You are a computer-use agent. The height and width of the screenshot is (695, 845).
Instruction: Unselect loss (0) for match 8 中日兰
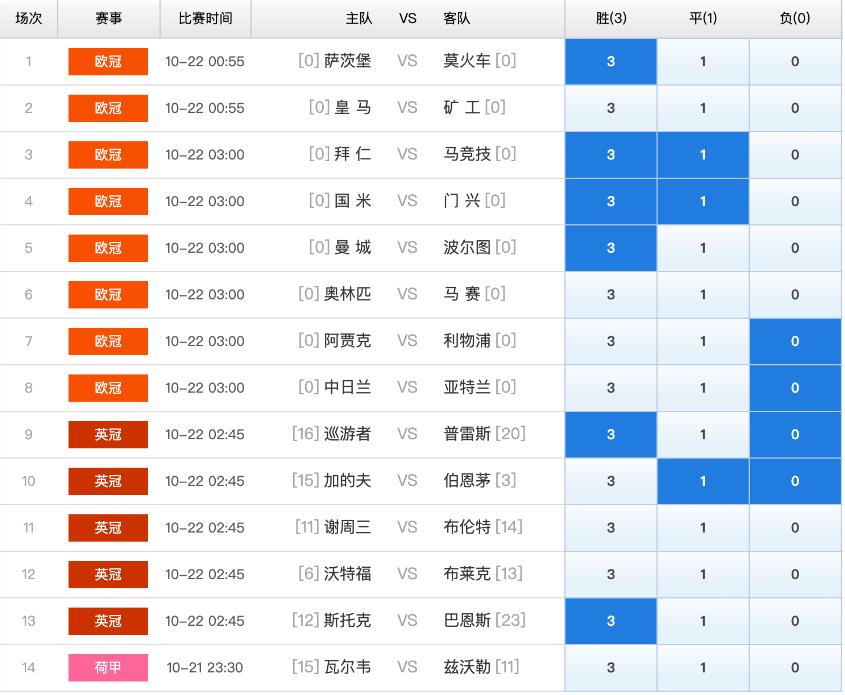pyautogui.click(x=795, y=388)
